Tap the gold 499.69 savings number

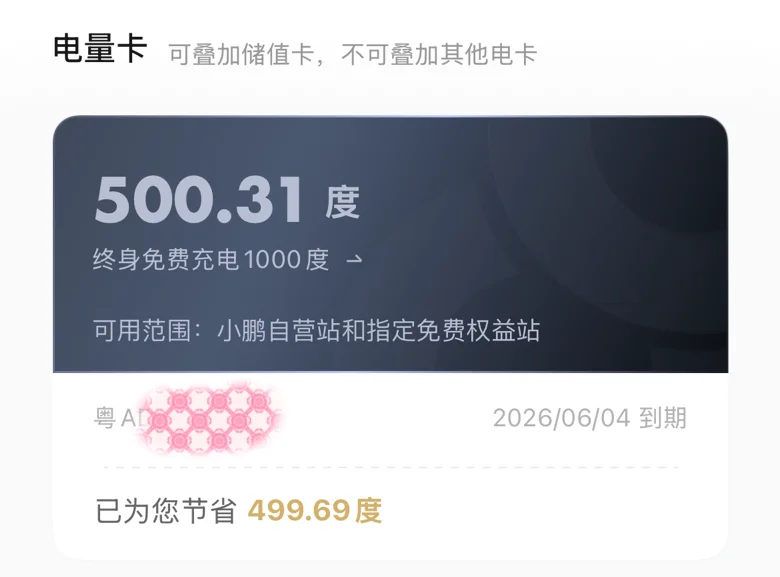(299, 511)
